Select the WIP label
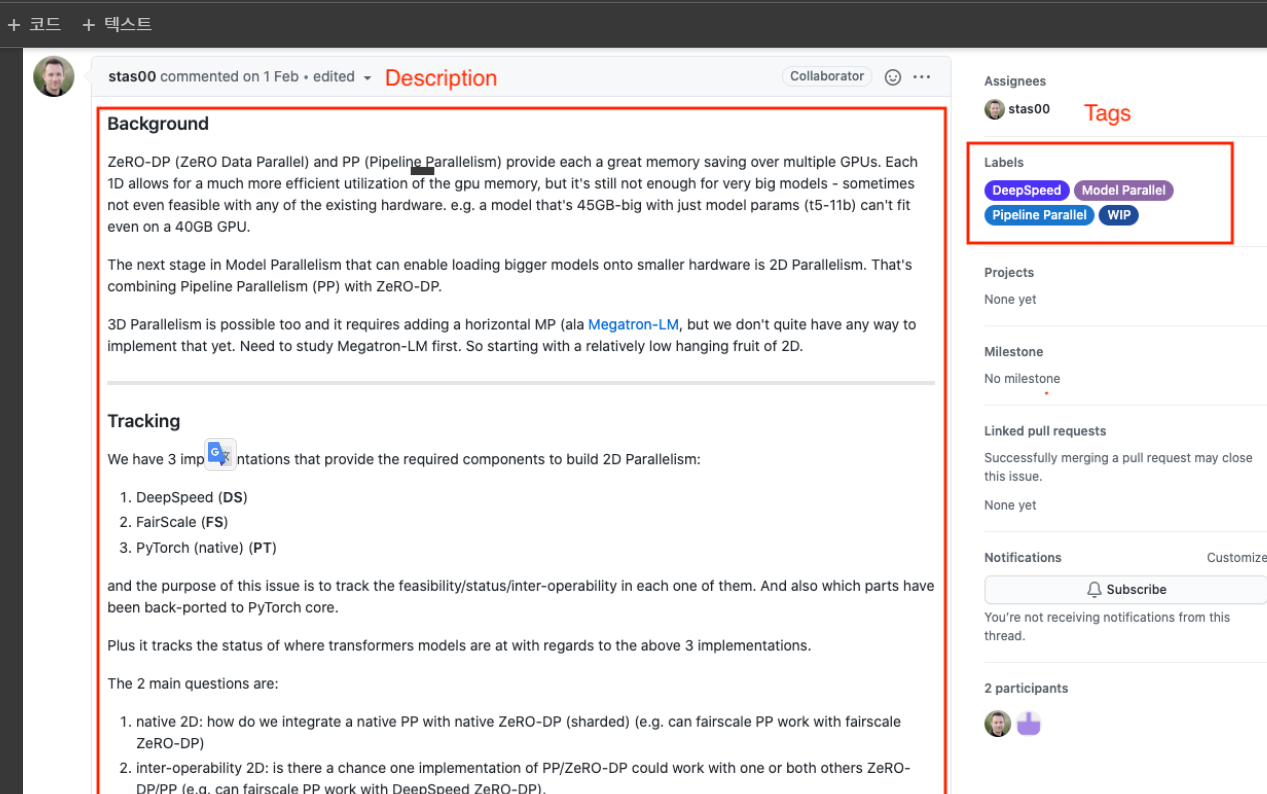The image size is (1267, 794). 1118,215
